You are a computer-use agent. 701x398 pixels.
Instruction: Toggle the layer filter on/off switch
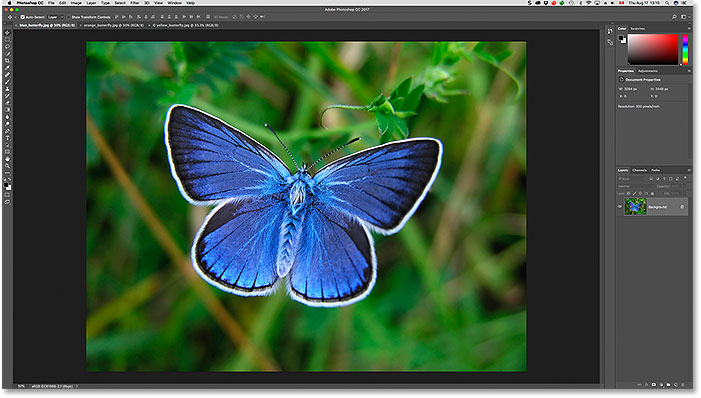(685, 179)
